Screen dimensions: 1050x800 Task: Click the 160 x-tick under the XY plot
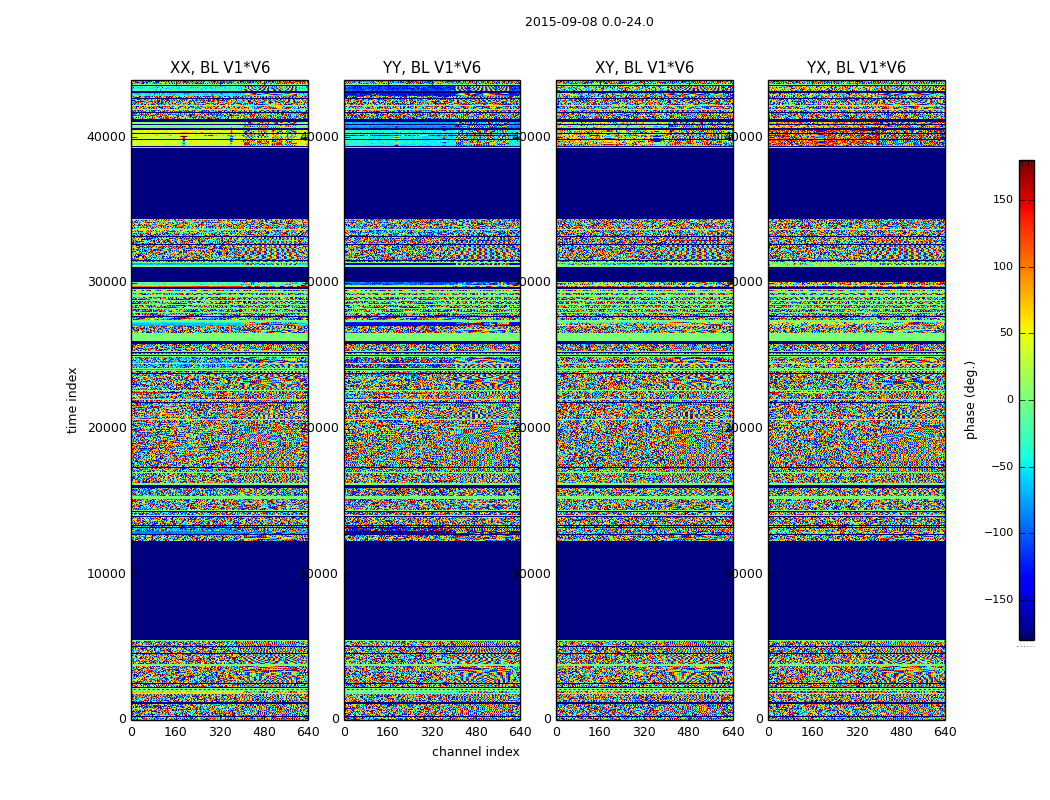click(x=600, y=732)
